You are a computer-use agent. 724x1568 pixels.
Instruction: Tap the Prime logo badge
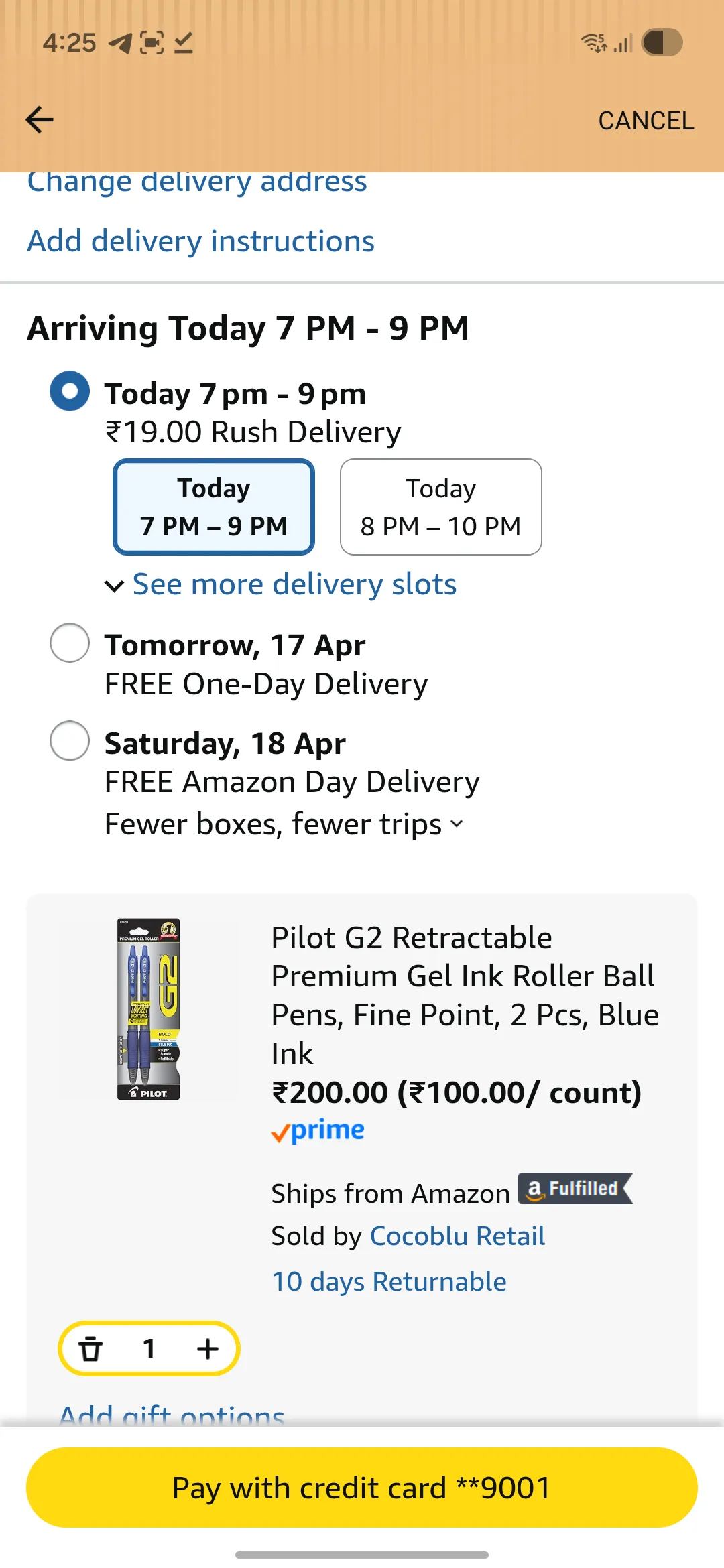click(318, 1131)
